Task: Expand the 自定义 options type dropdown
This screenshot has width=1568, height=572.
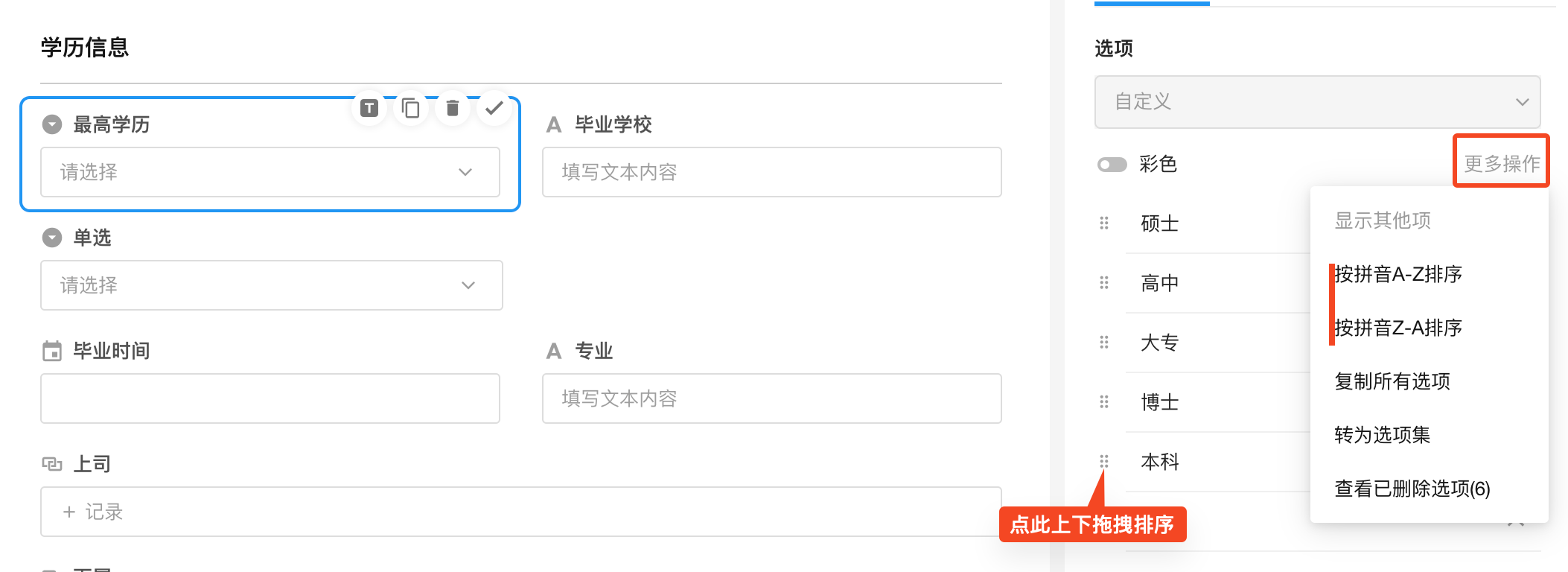Action: click(1316, 101)
